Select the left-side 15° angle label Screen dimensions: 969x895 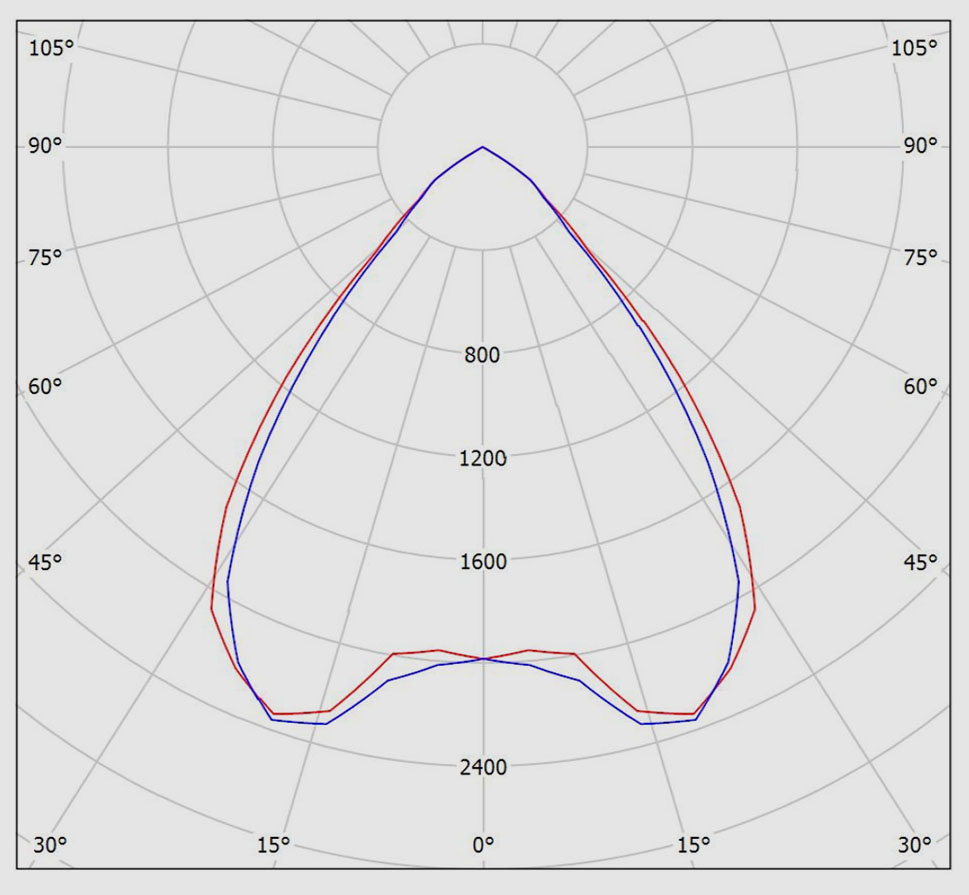pyautogui.click(x=273, y=845)
